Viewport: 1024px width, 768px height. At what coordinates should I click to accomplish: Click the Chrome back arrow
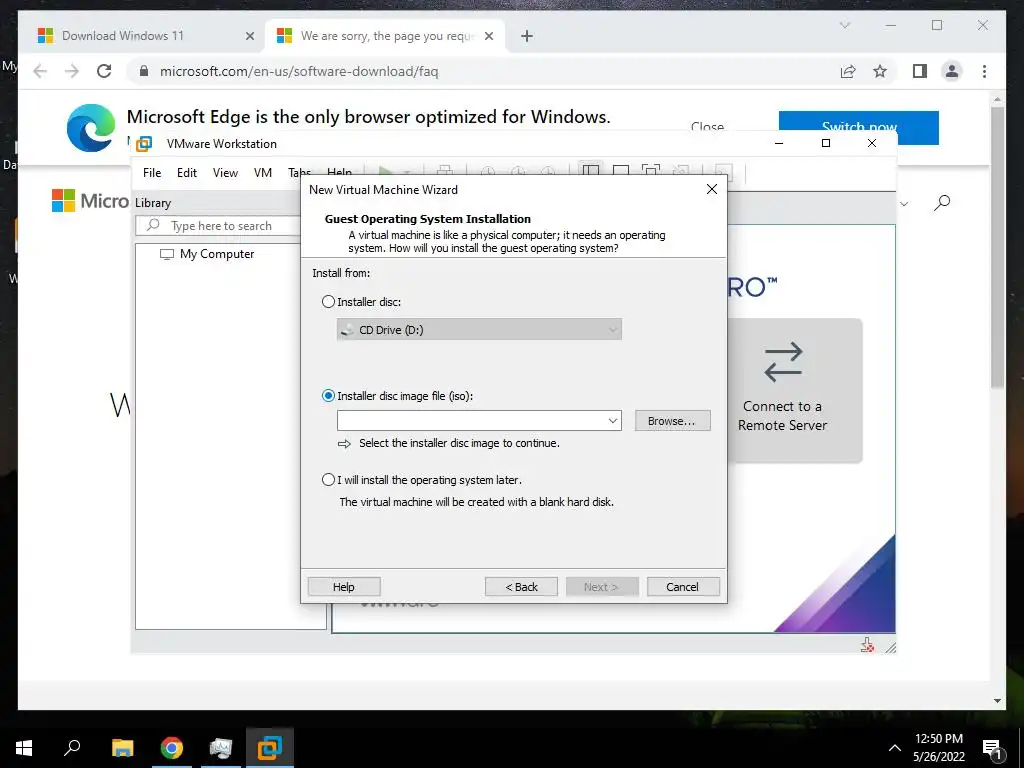click(40, 71)
